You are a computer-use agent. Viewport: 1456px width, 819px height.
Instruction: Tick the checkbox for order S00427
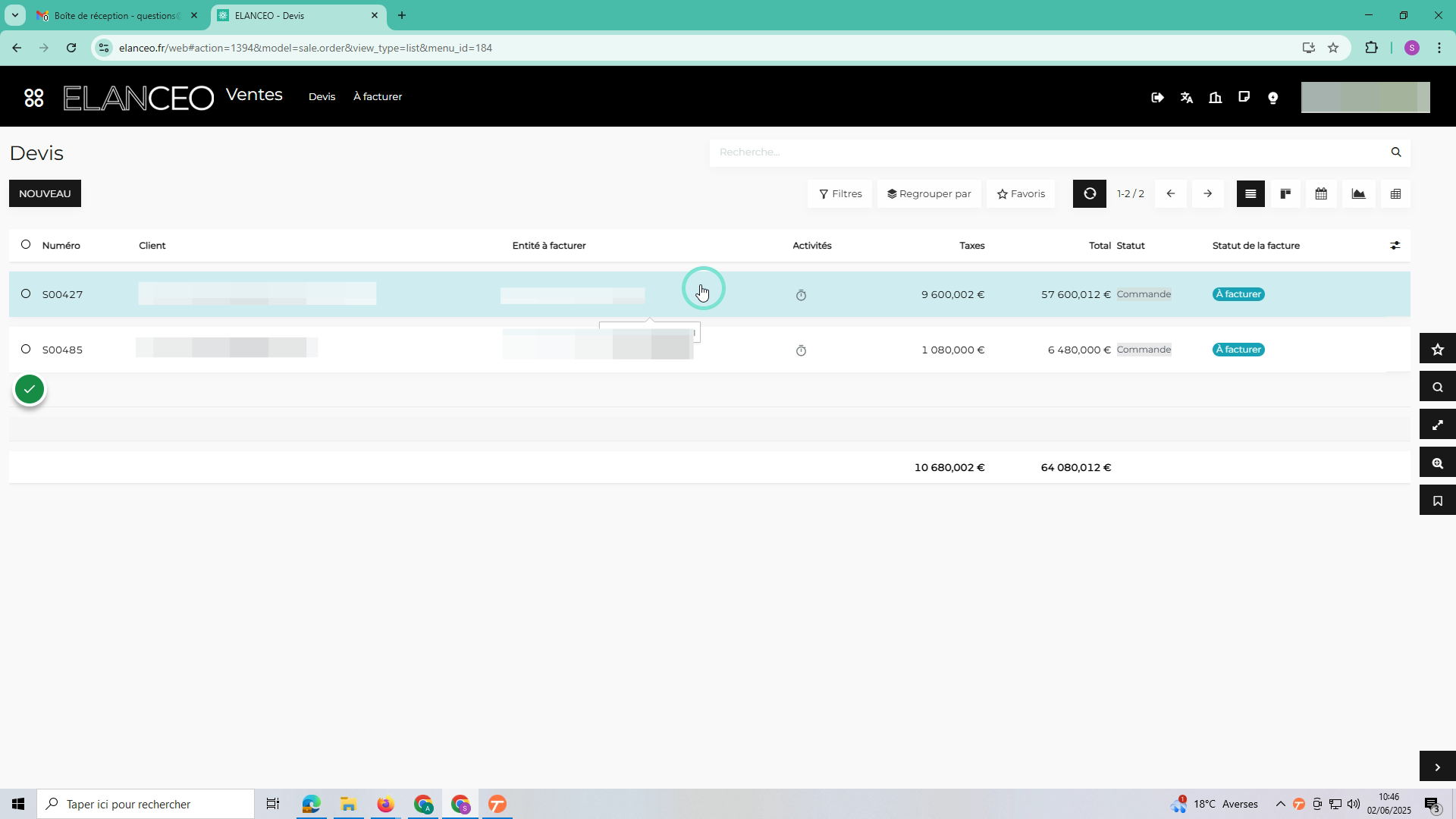click(26, 293)
